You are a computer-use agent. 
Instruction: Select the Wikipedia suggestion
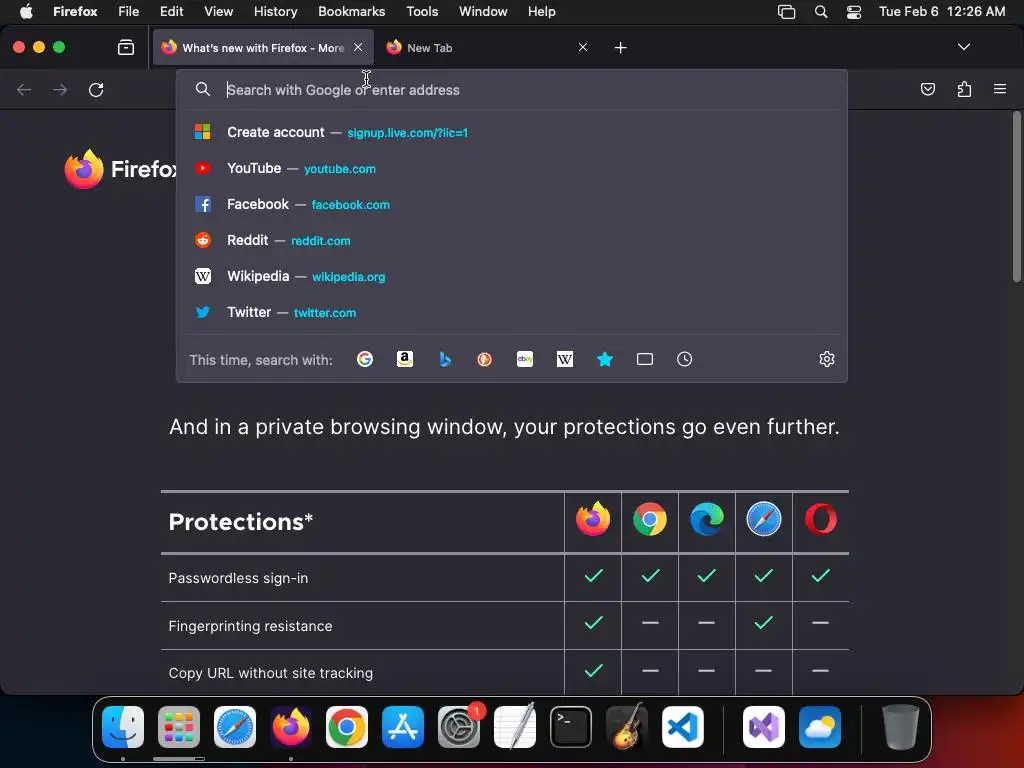512,276
